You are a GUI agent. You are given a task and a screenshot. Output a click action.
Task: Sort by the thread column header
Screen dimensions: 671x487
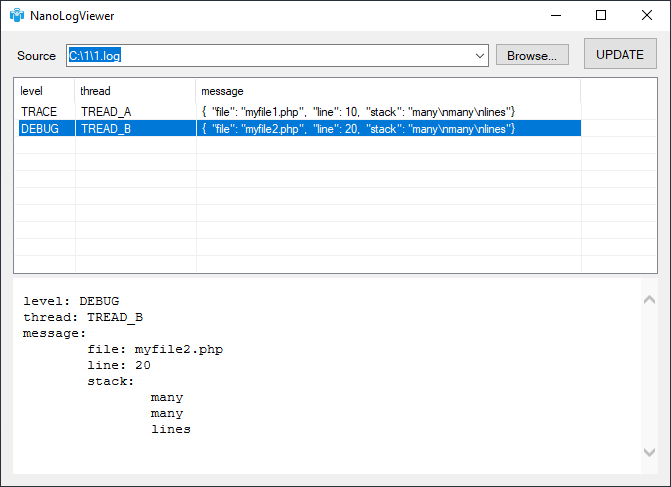pos(135,91)
